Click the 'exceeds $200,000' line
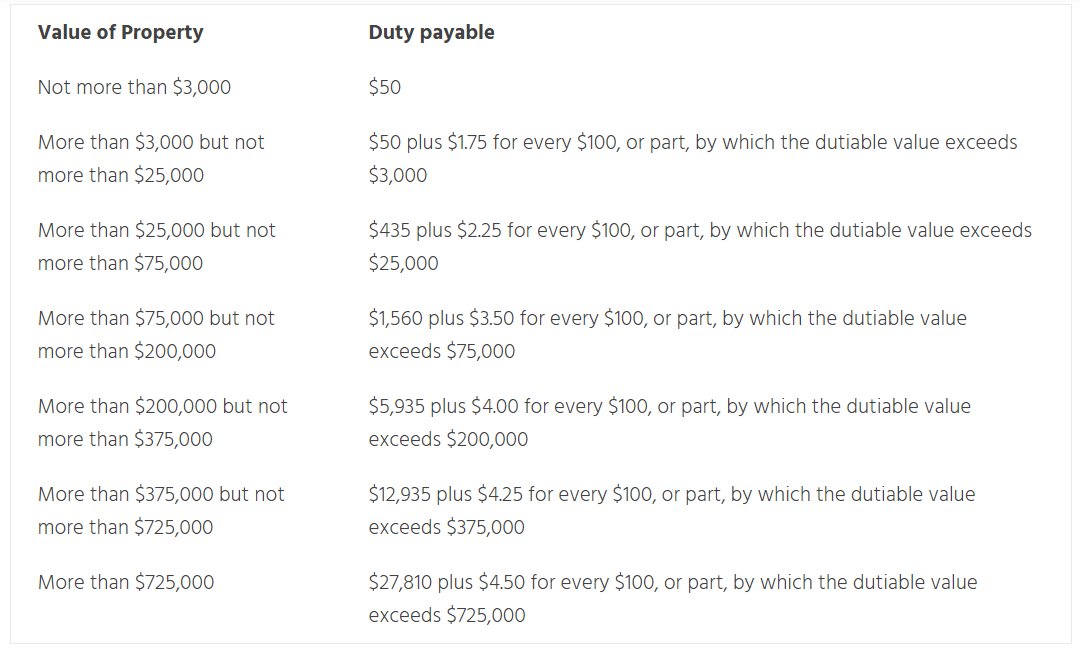This screenshot has width=1080, height=650. 448,439
